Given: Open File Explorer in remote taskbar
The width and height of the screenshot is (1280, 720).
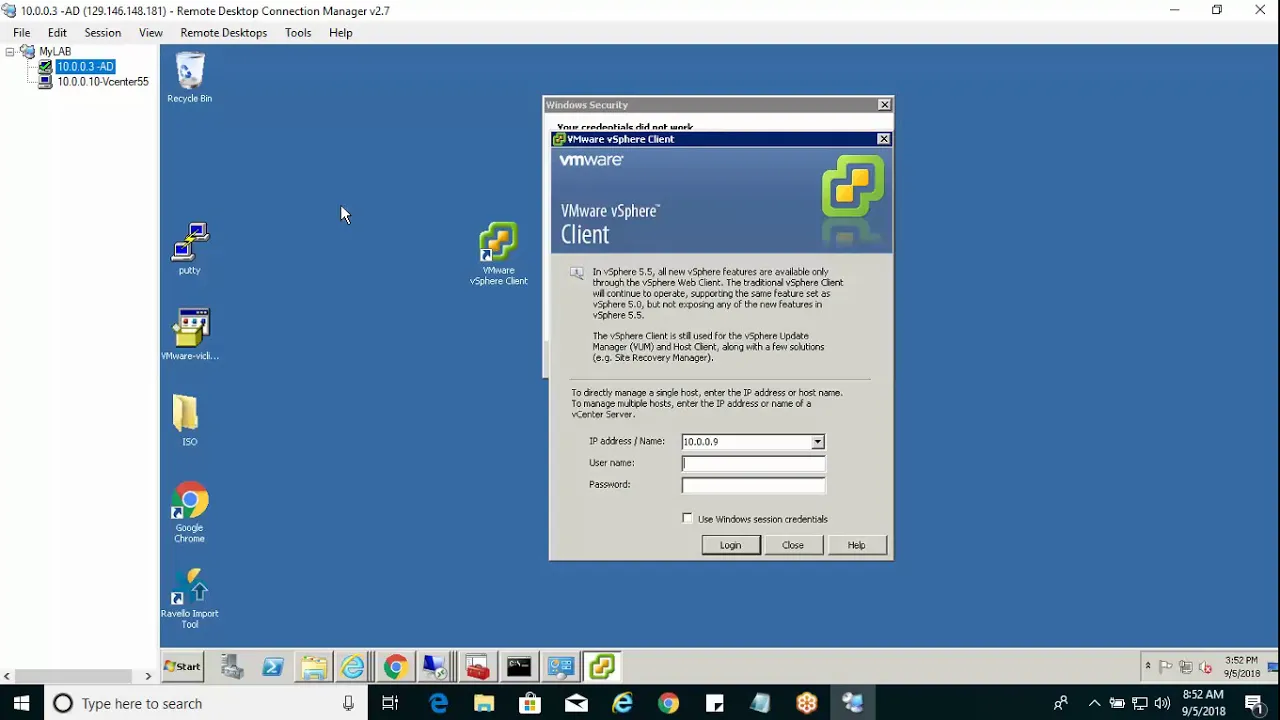Looking at the screenshot, I should click(314, 667).
